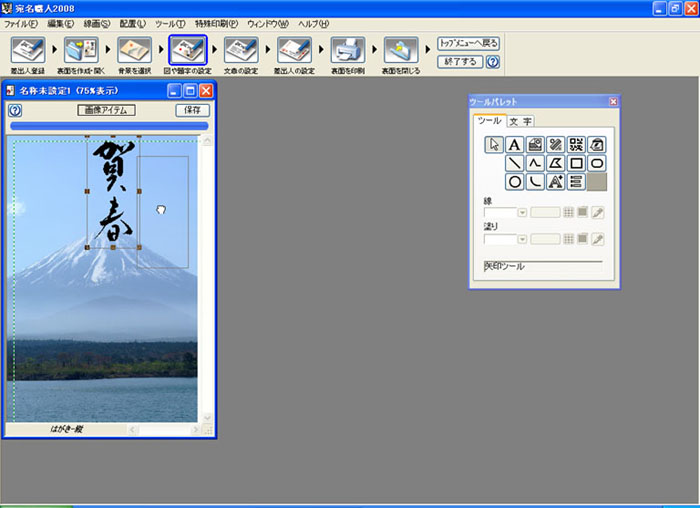This screenshot has width=700, height=508.
Task: Open the 特殊印刷 menu
Action: pos(216,23)
